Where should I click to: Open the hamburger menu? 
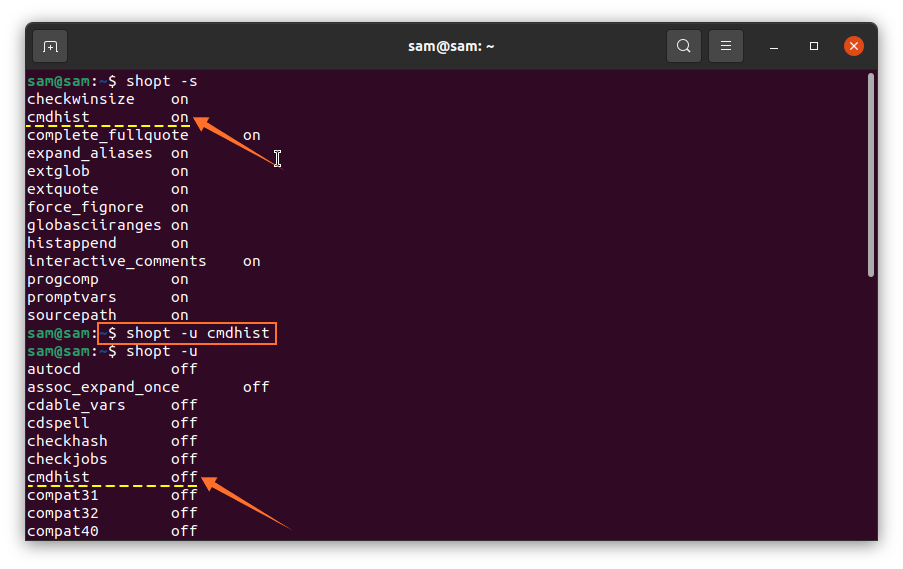(x=726, y=46)
